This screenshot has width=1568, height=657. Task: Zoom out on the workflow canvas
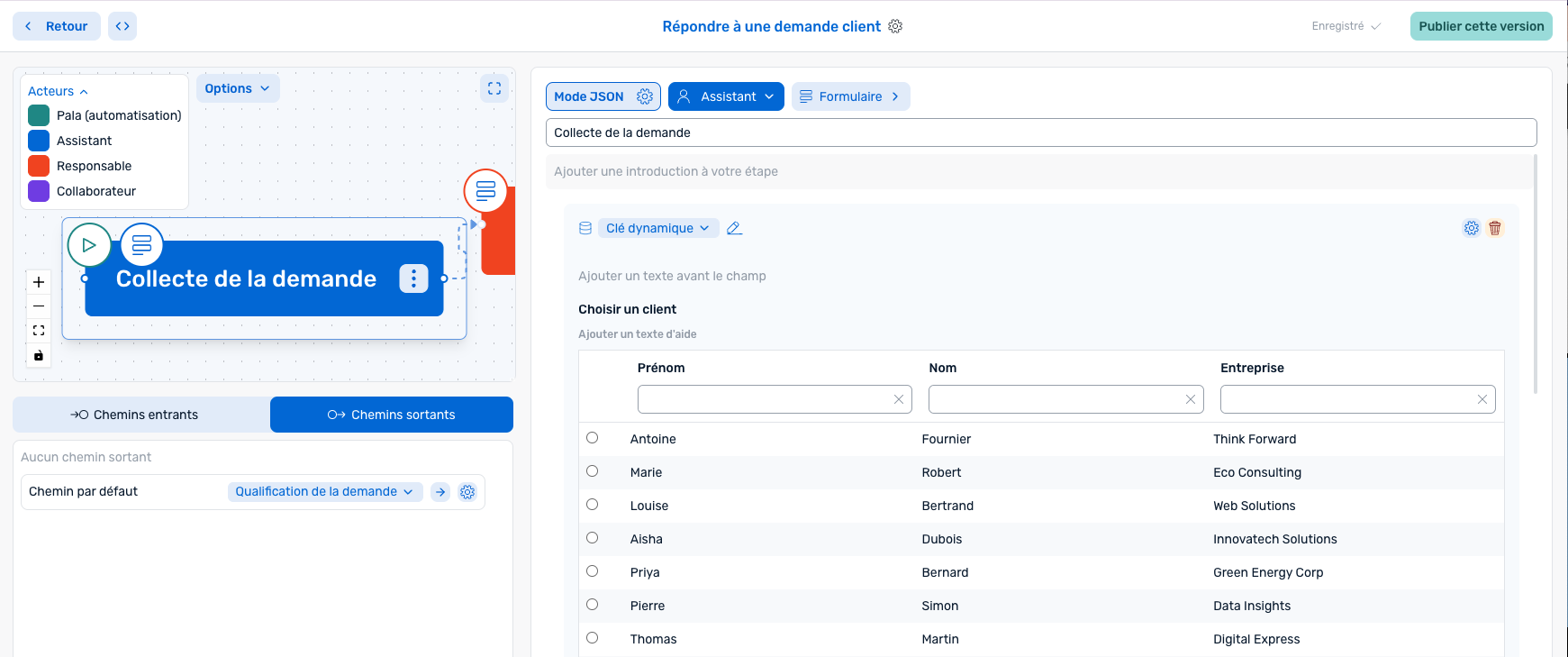39,306
